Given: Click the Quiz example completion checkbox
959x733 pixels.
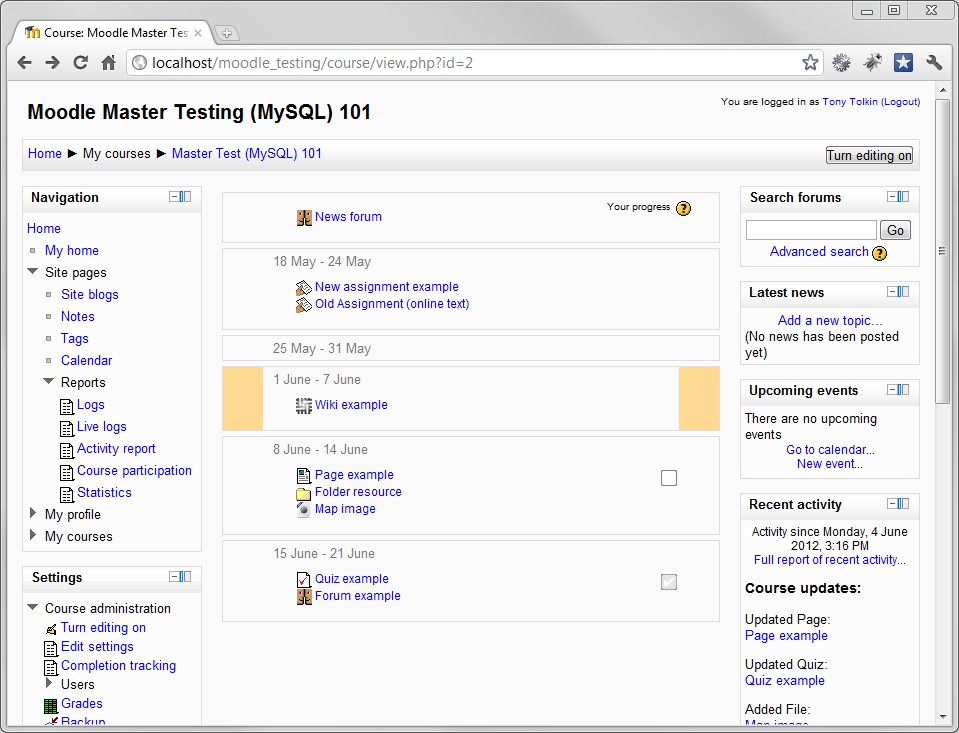Looking at the screenshot, I should (x=669, y=582).
